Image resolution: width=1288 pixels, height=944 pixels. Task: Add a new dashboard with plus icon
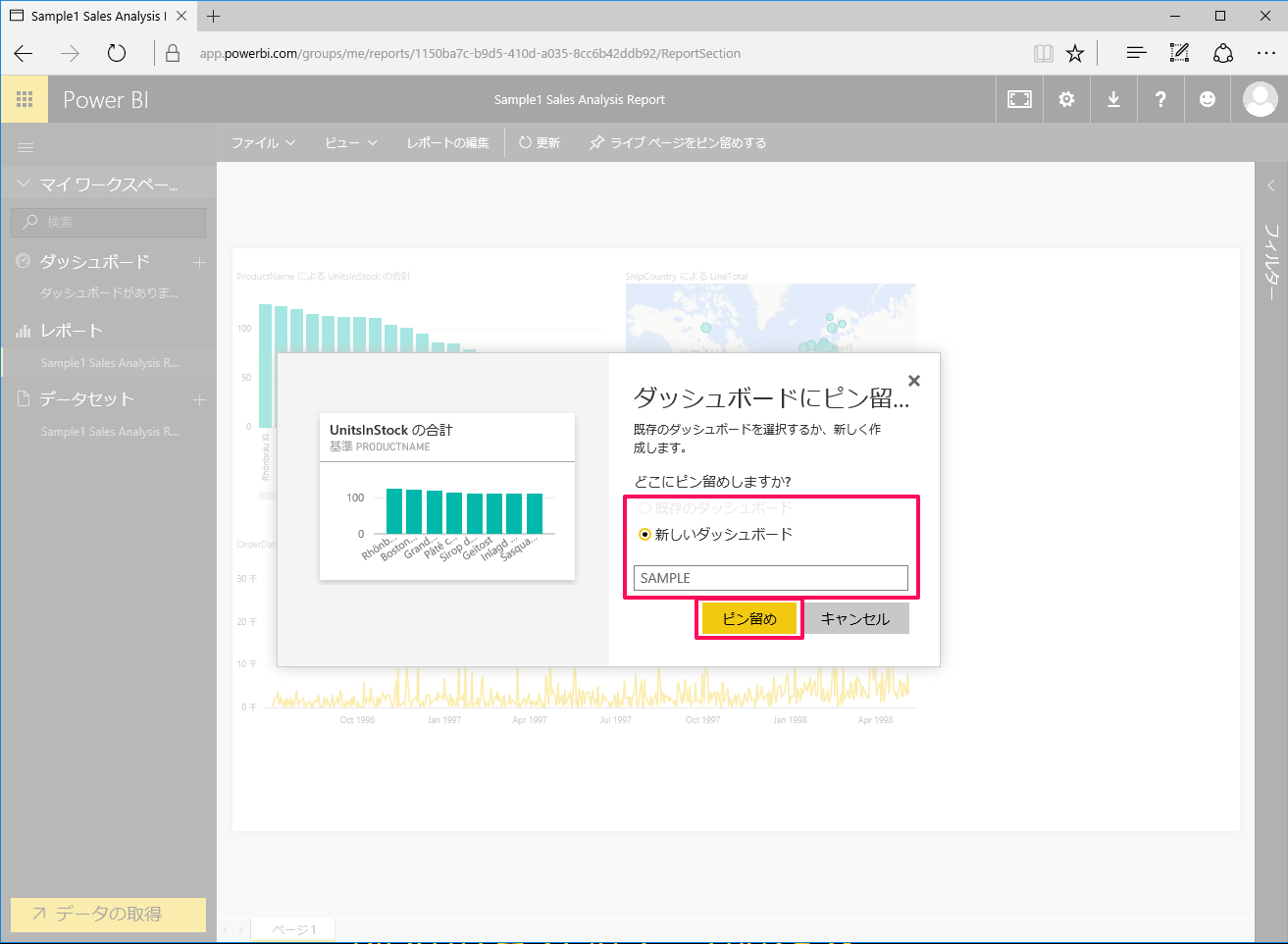click(199, 262)
